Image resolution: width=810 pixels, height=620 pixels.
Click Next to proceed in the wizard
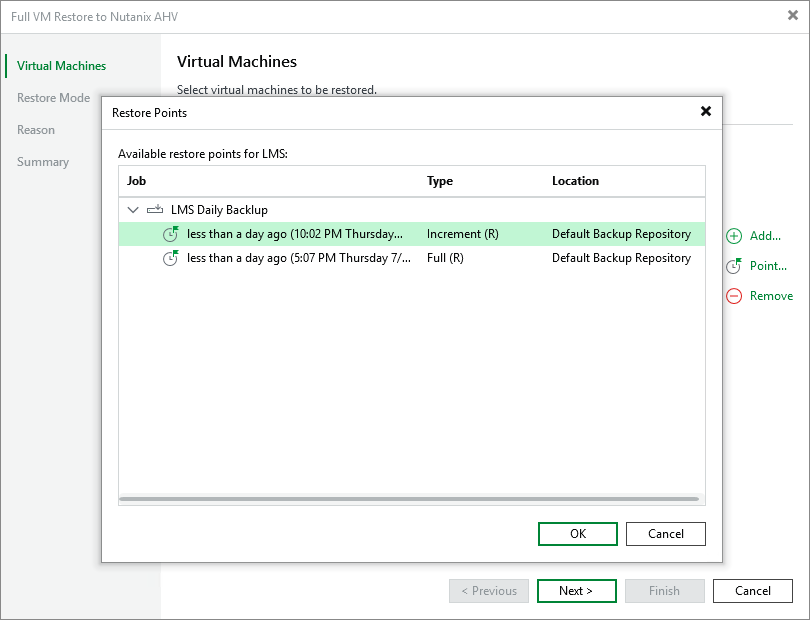coord(576,591)
